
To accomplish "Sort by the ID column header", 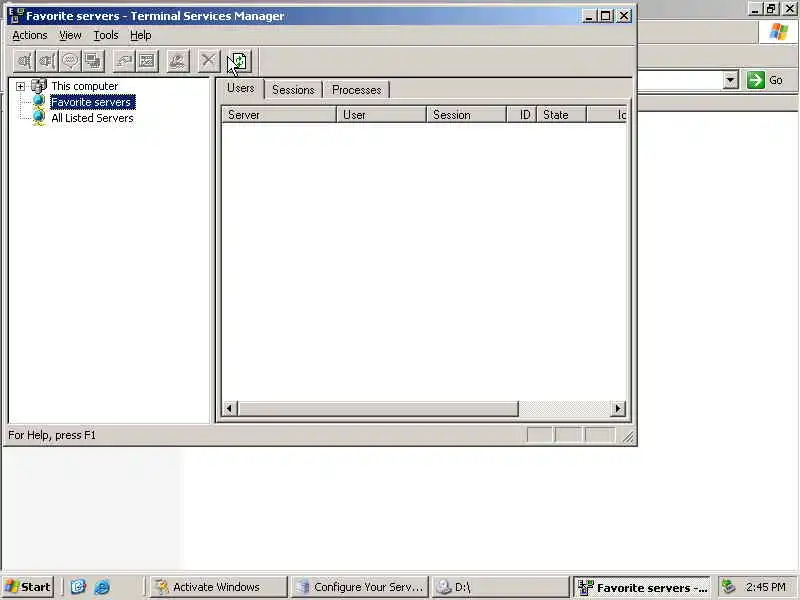I will [521, 115].
